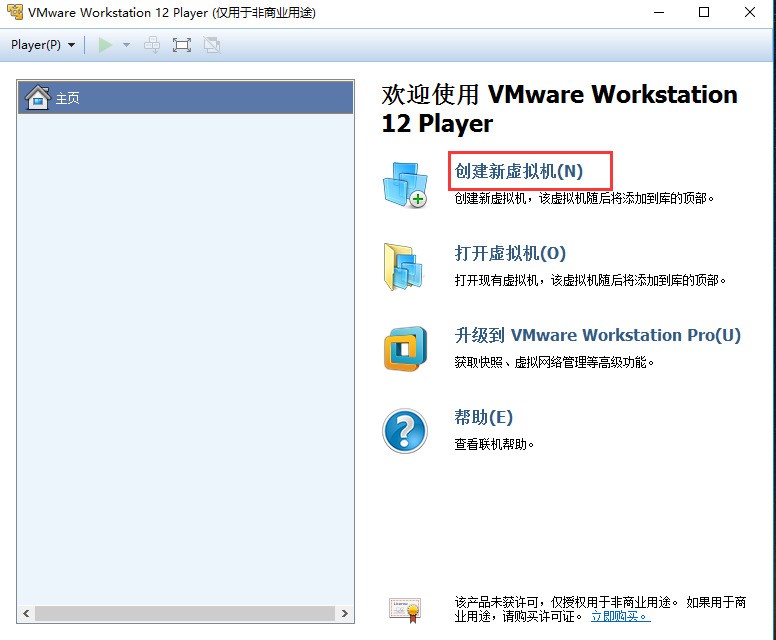Click the Workstation Pro upgrade icon
The image size is (776, 640).
[x=405, y=348]
